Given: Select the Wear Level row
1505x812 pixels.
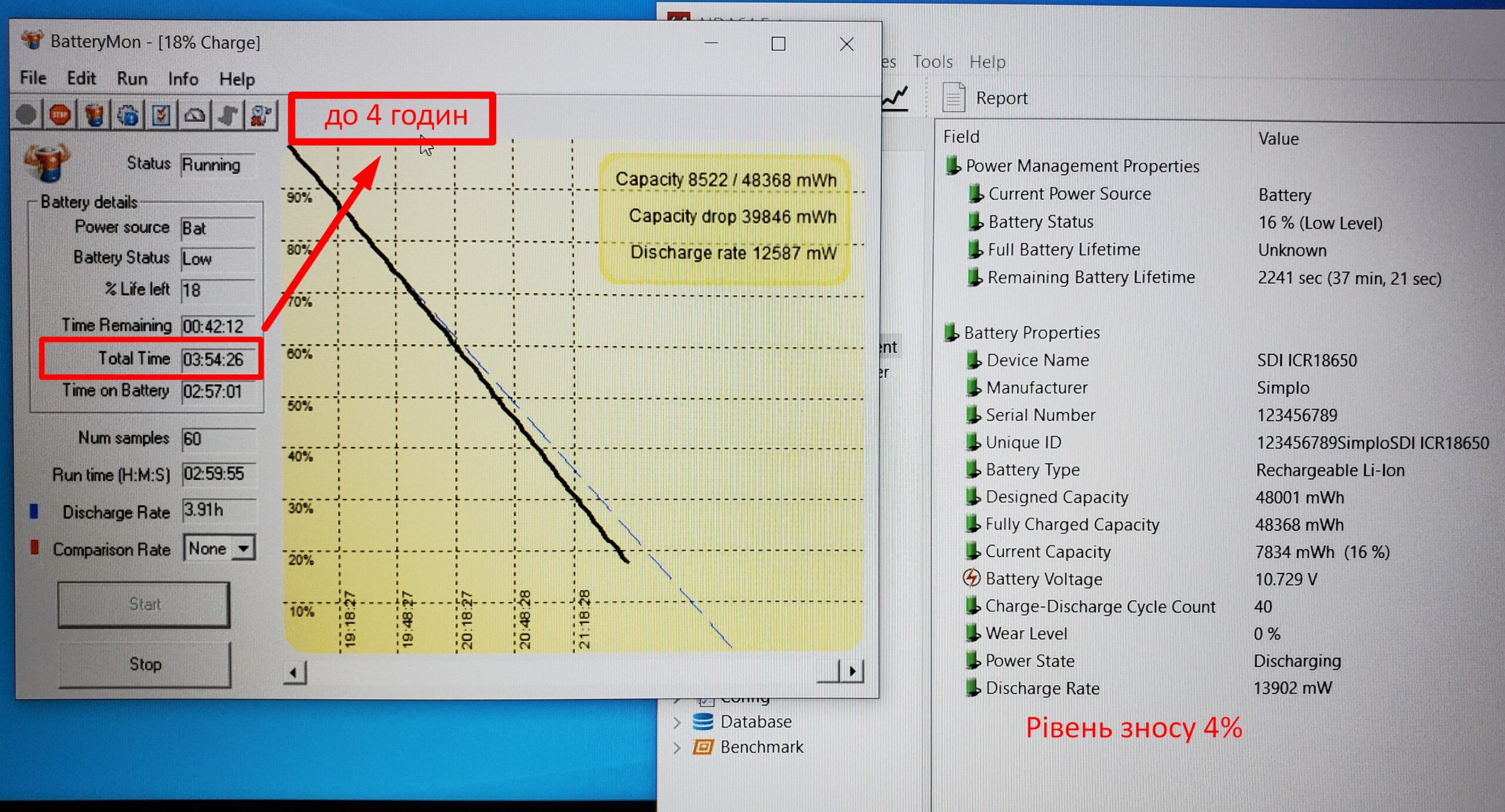Looking at the screenshot, I should click(x=1026, y=633).
